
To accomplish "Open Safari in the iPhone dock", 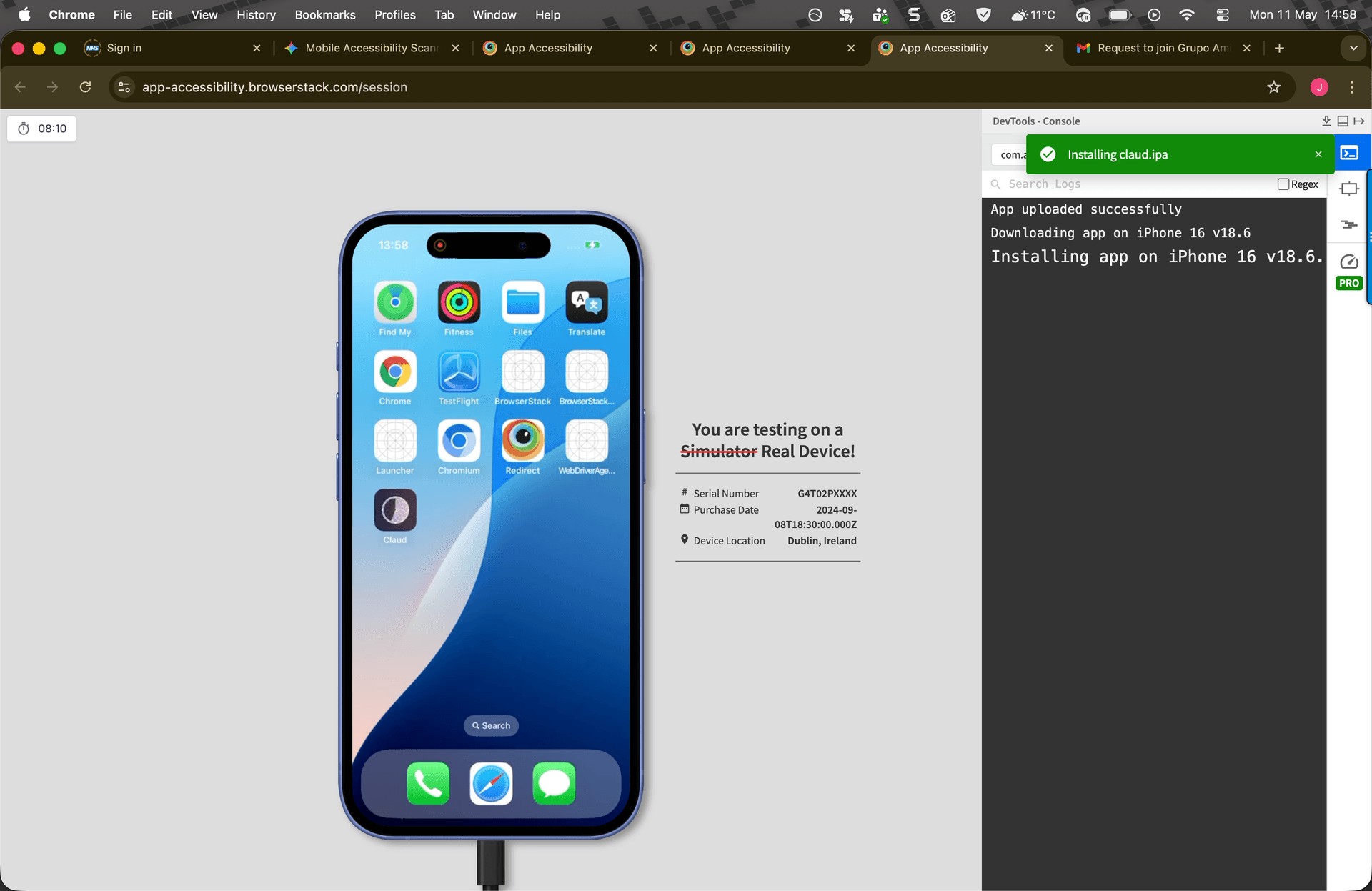I will (491, 783).
